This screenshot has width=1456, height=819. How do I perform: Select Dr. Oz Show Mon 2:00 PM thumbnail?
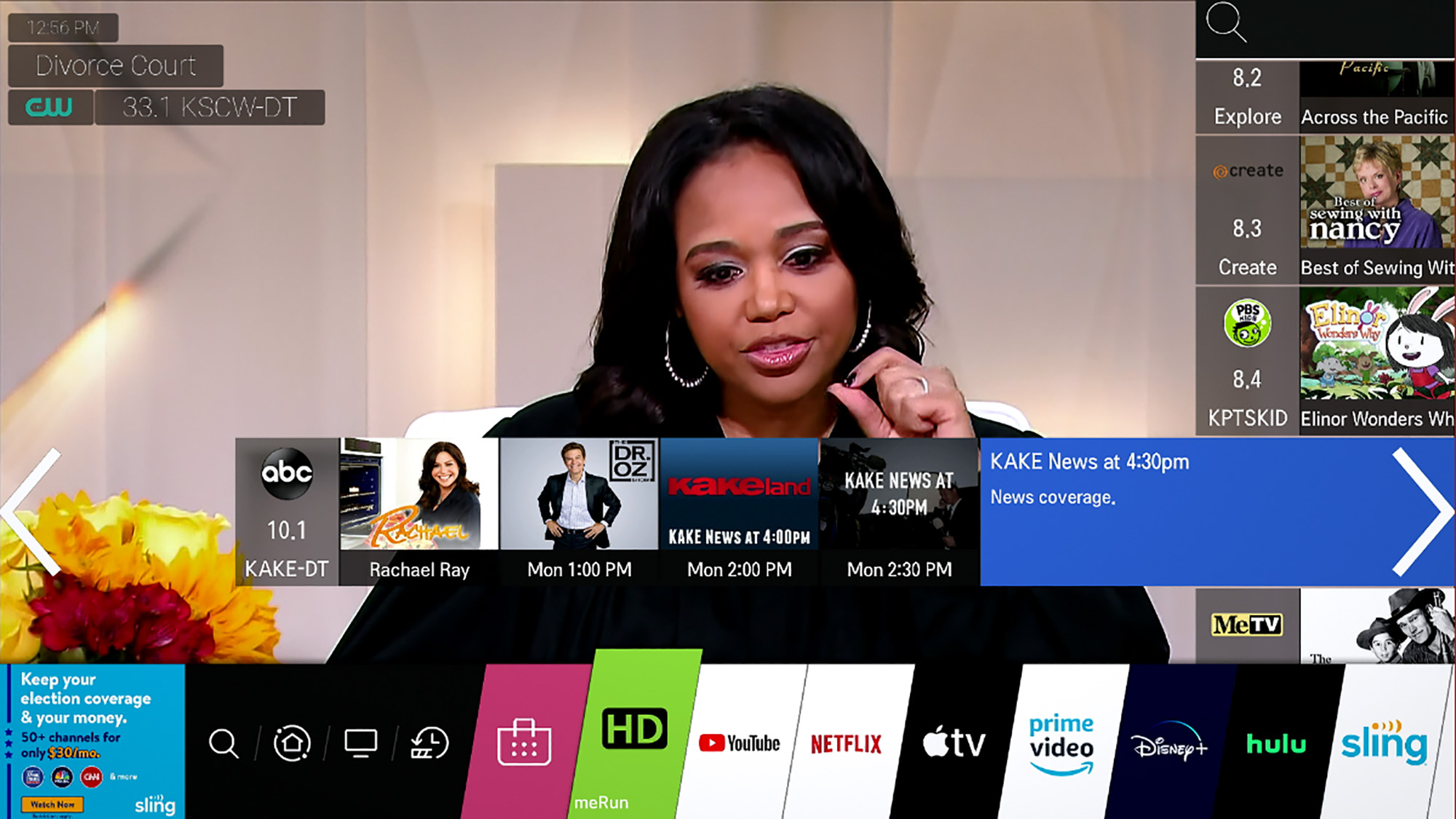579,509
